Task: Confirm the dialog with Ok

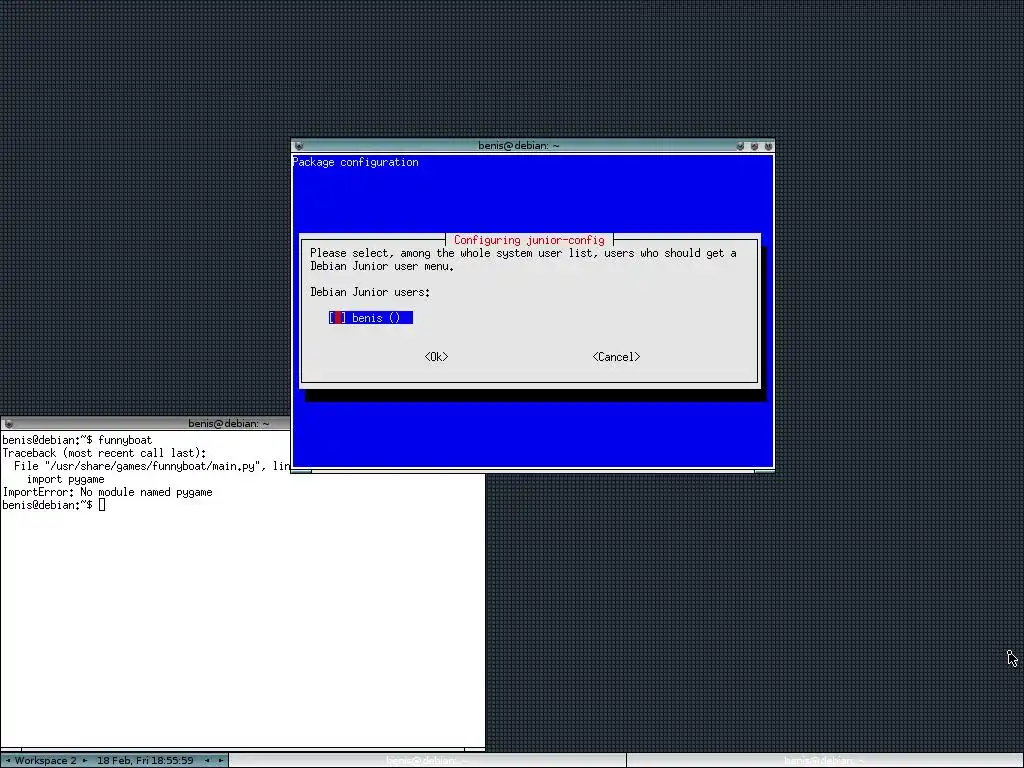Action: pyautogui.click(x=436, y=357)
